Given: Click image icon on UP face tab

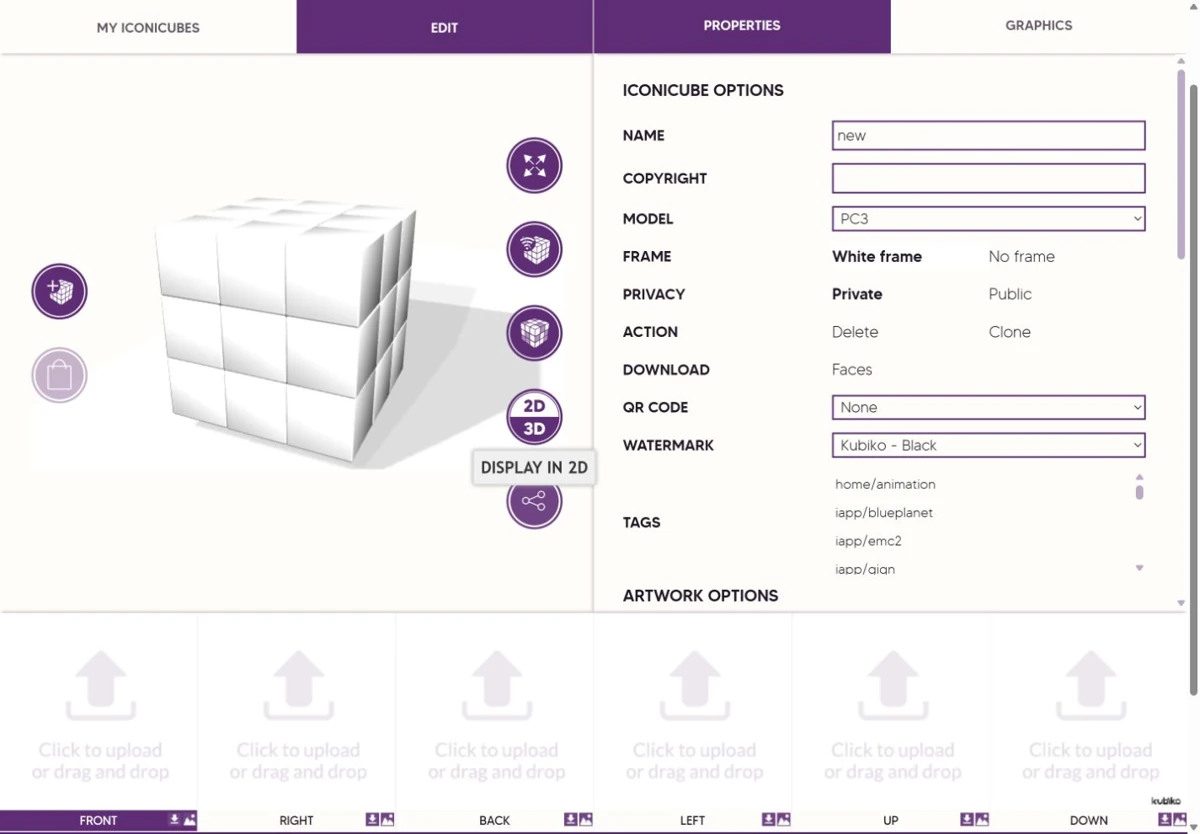Looking at the screenshot, I should pos(982,820).
